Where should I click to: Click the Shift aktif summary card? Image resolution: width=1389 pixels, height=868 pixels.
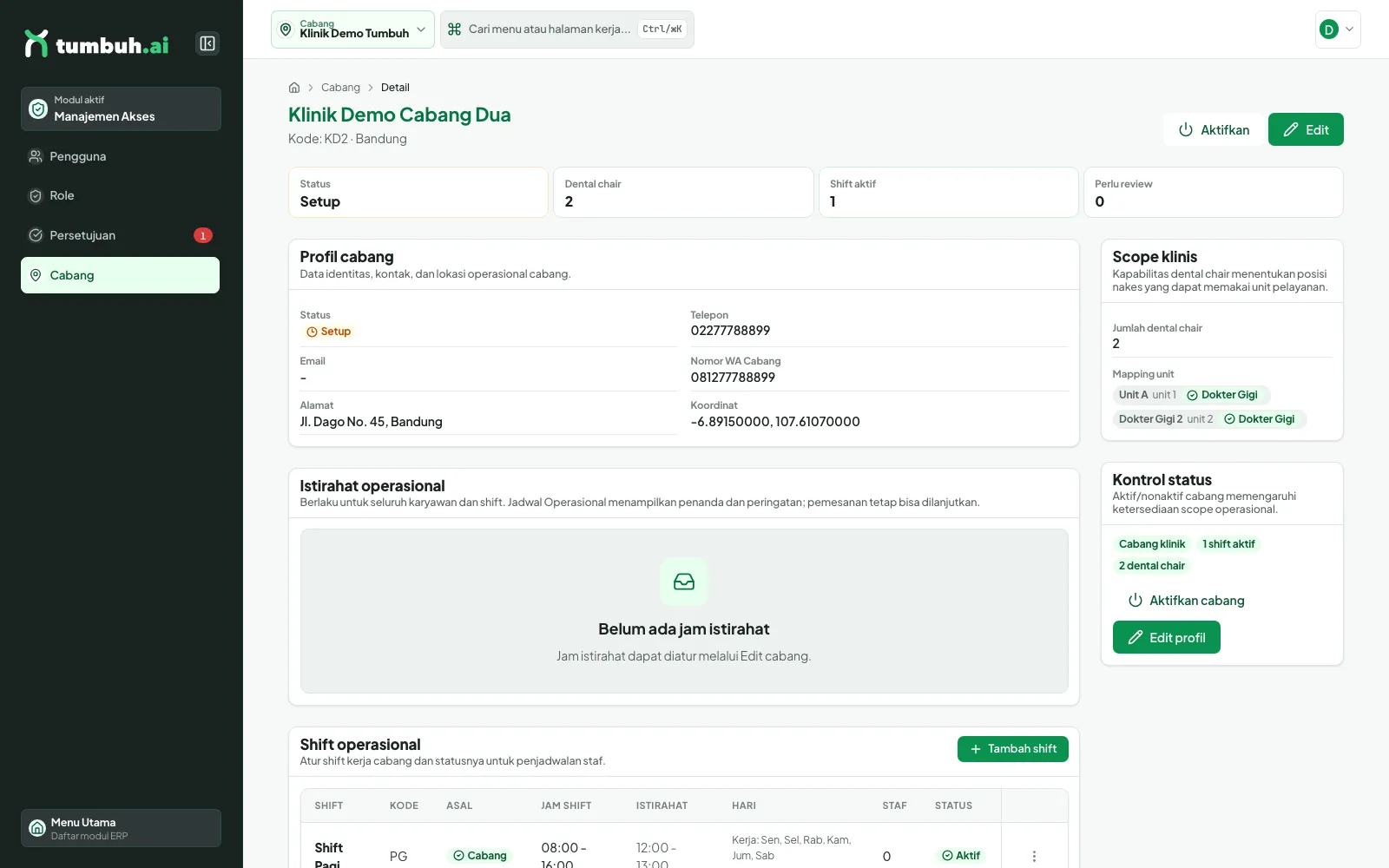pyautogui.click(x=948, y=192)
